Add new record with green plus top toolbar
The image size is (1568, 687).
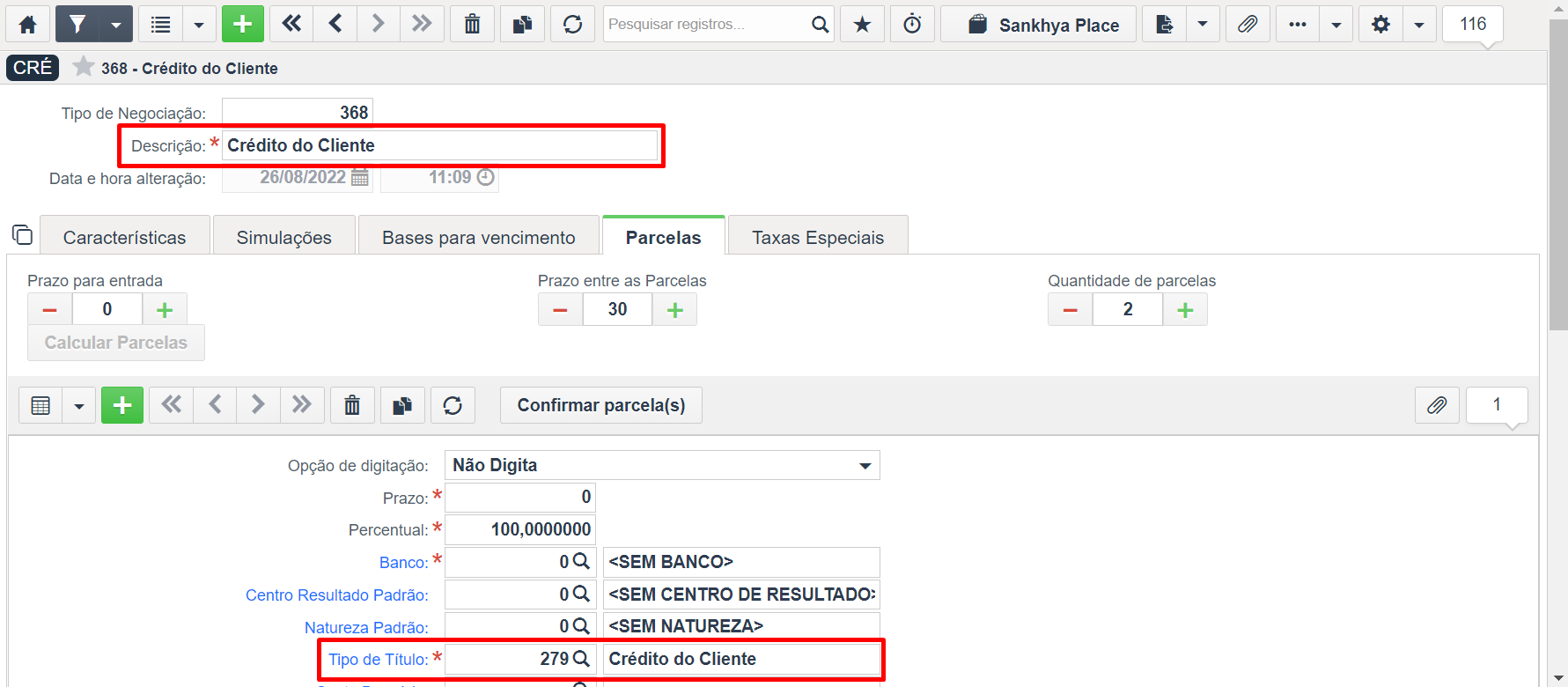coord(243,24)
